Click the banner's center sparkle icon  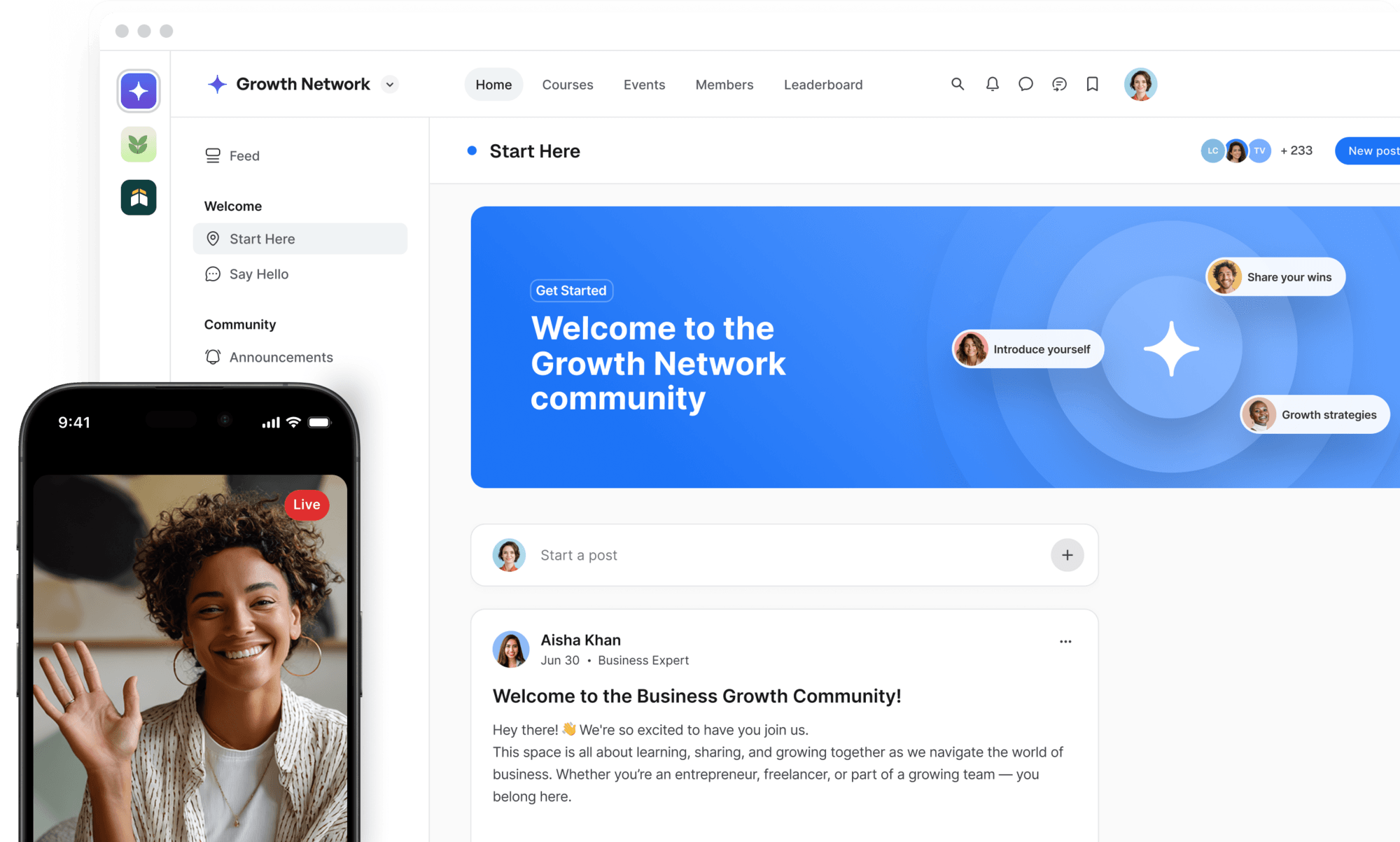click(x=1171, y=348)
